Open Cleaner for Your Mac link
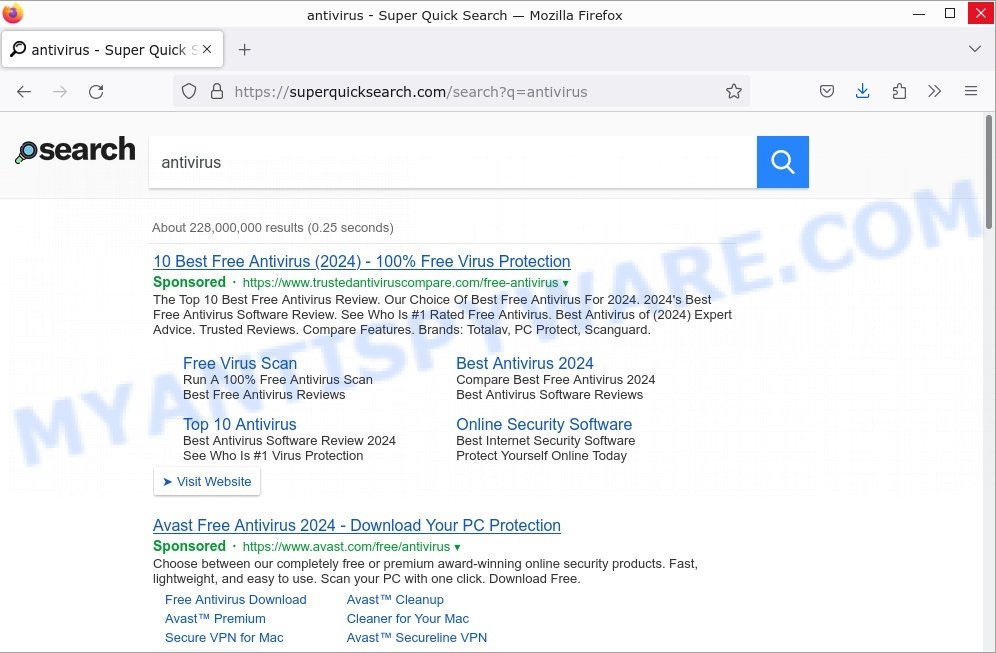Viewport: 996px width, 653px height. [408, 619]
